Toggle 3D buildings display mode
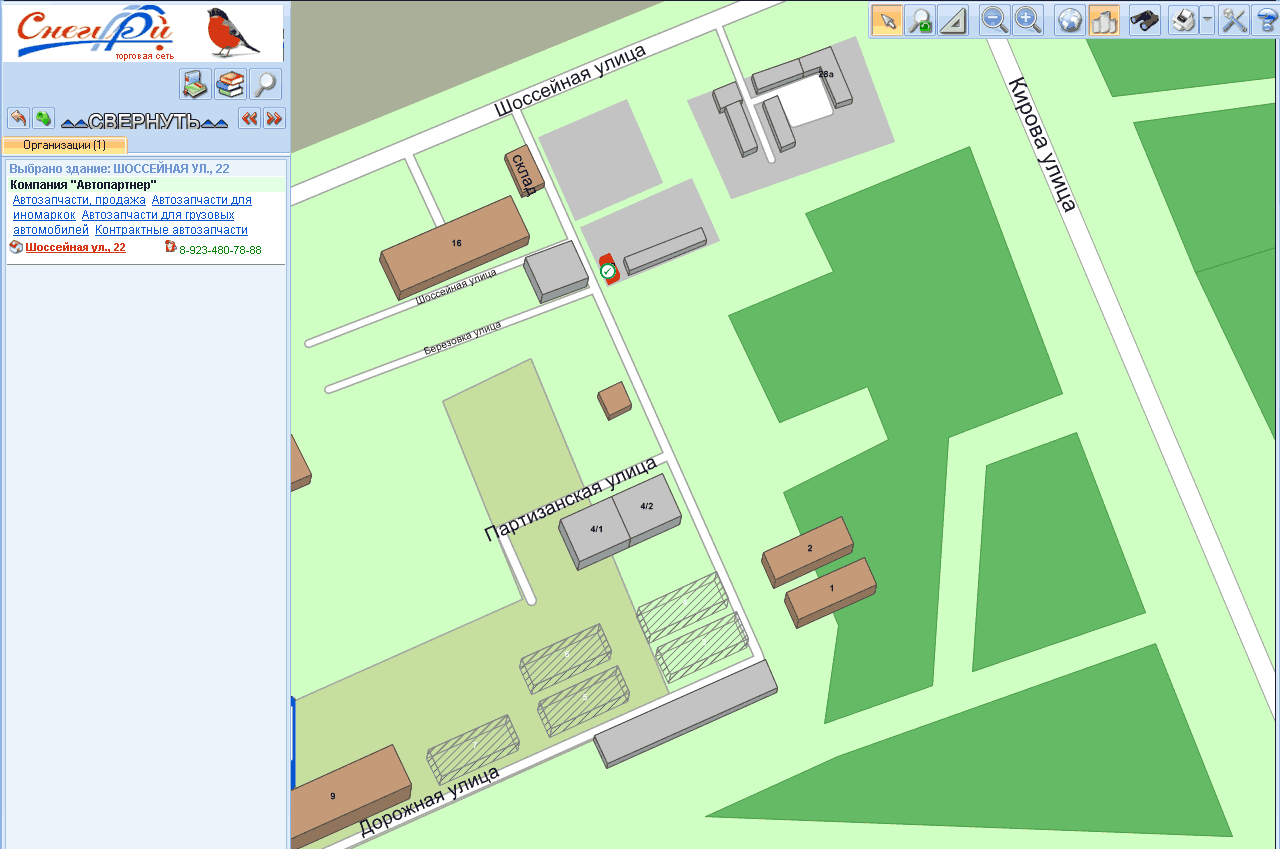This screenshot has width=1280, height=849. coord(1103,20)
